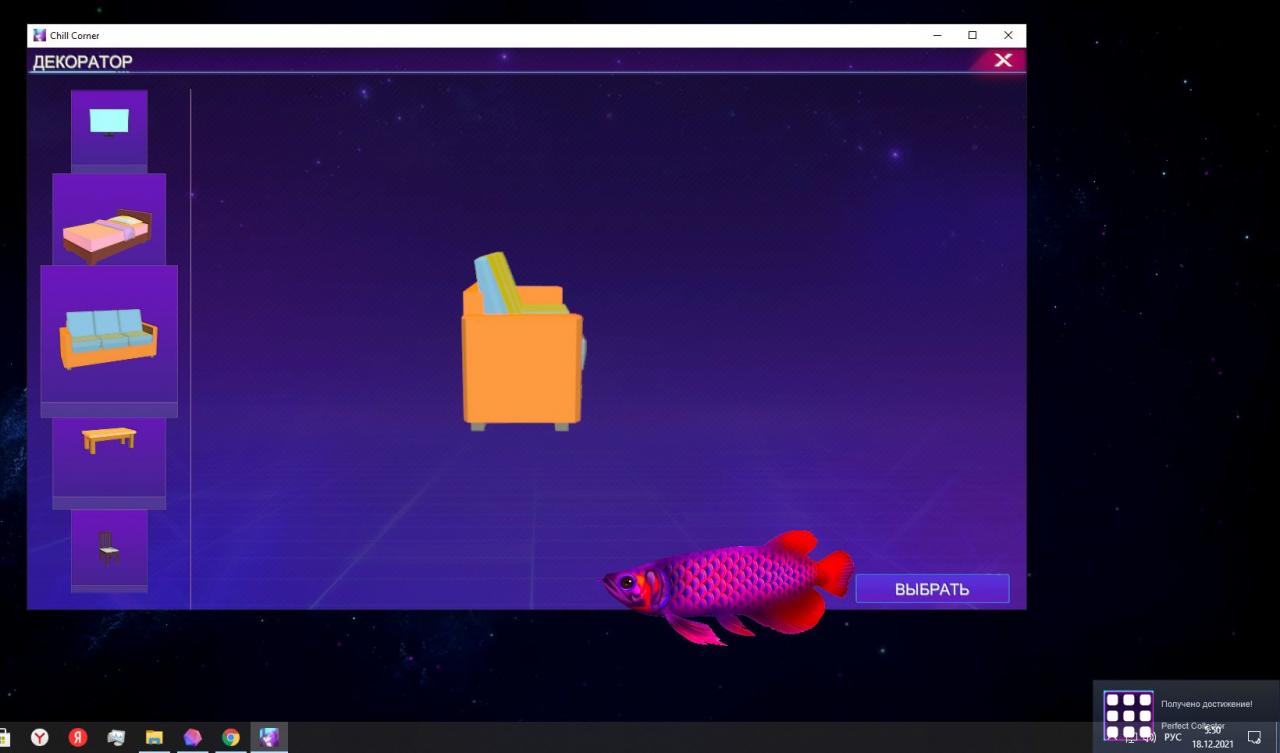Open the red Яндекс taskbar icon
Screen dimensions: 1280x753
[x=78, y=738]
